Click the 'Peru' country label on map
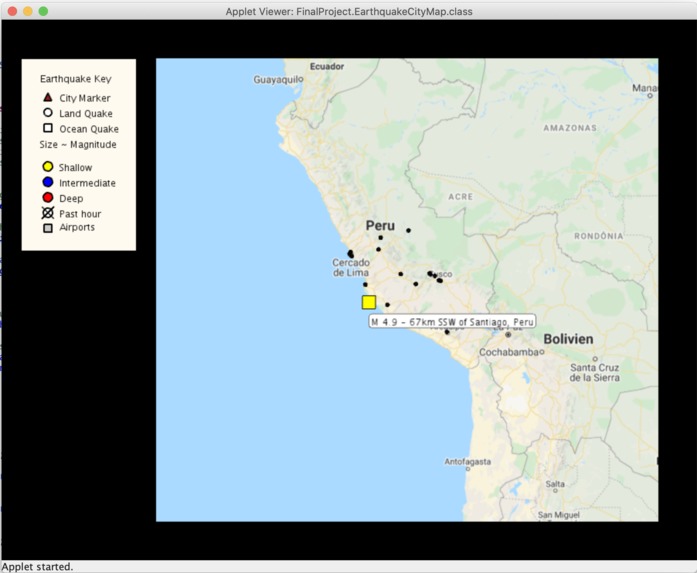The image size is (697, 573). click(380, 225)
